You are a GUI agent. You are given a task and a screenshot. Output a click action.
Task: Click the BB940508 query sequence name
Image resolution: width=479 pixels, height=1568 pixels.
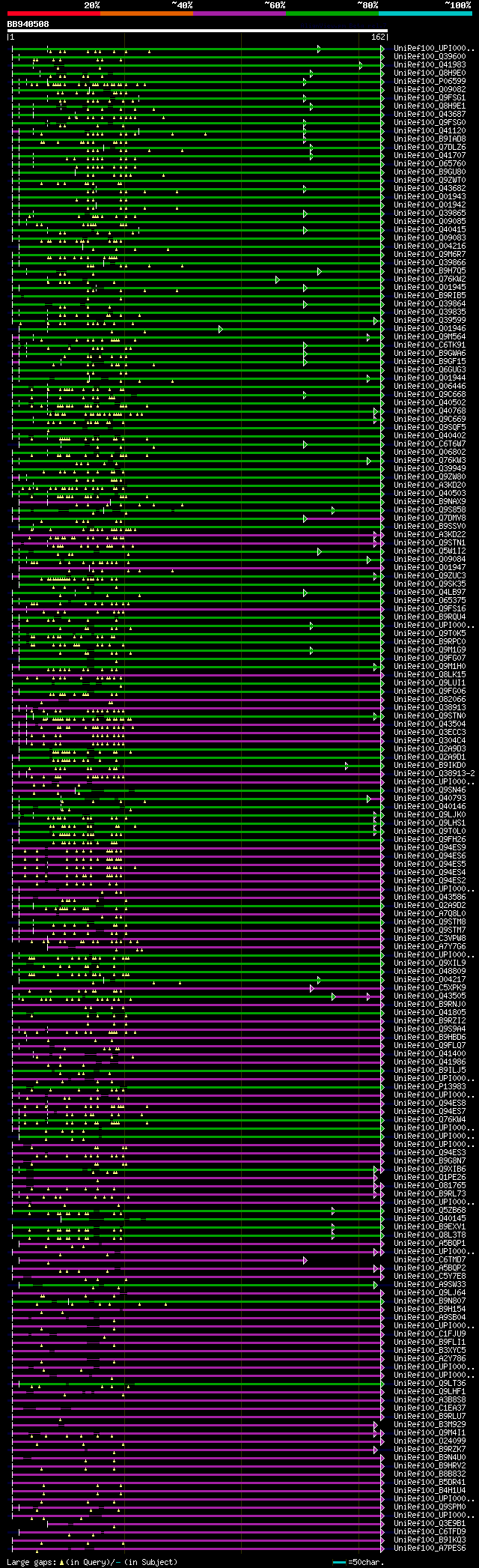pyautogui.click(x=28, y=24)
